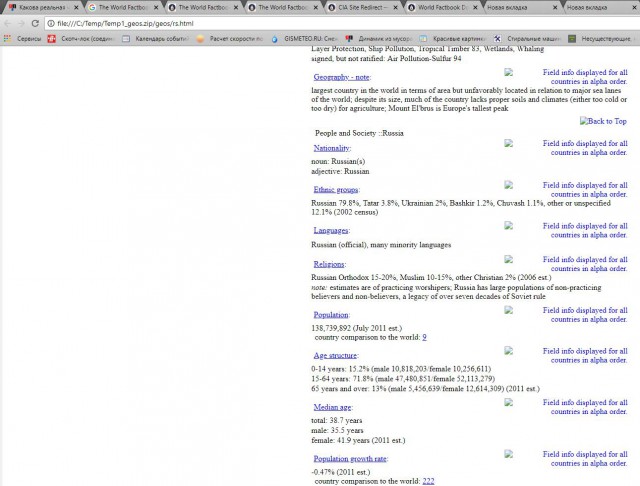Open Field info link in Languages row

[585, 231]
